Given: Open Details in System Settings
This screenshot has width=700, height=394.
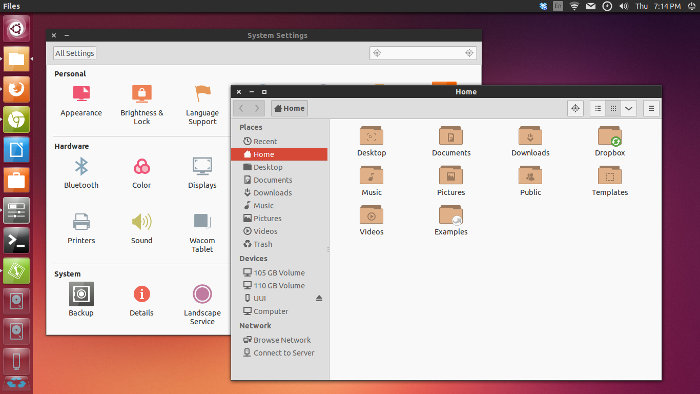Looking at the screenshot, I should point(142,301).
